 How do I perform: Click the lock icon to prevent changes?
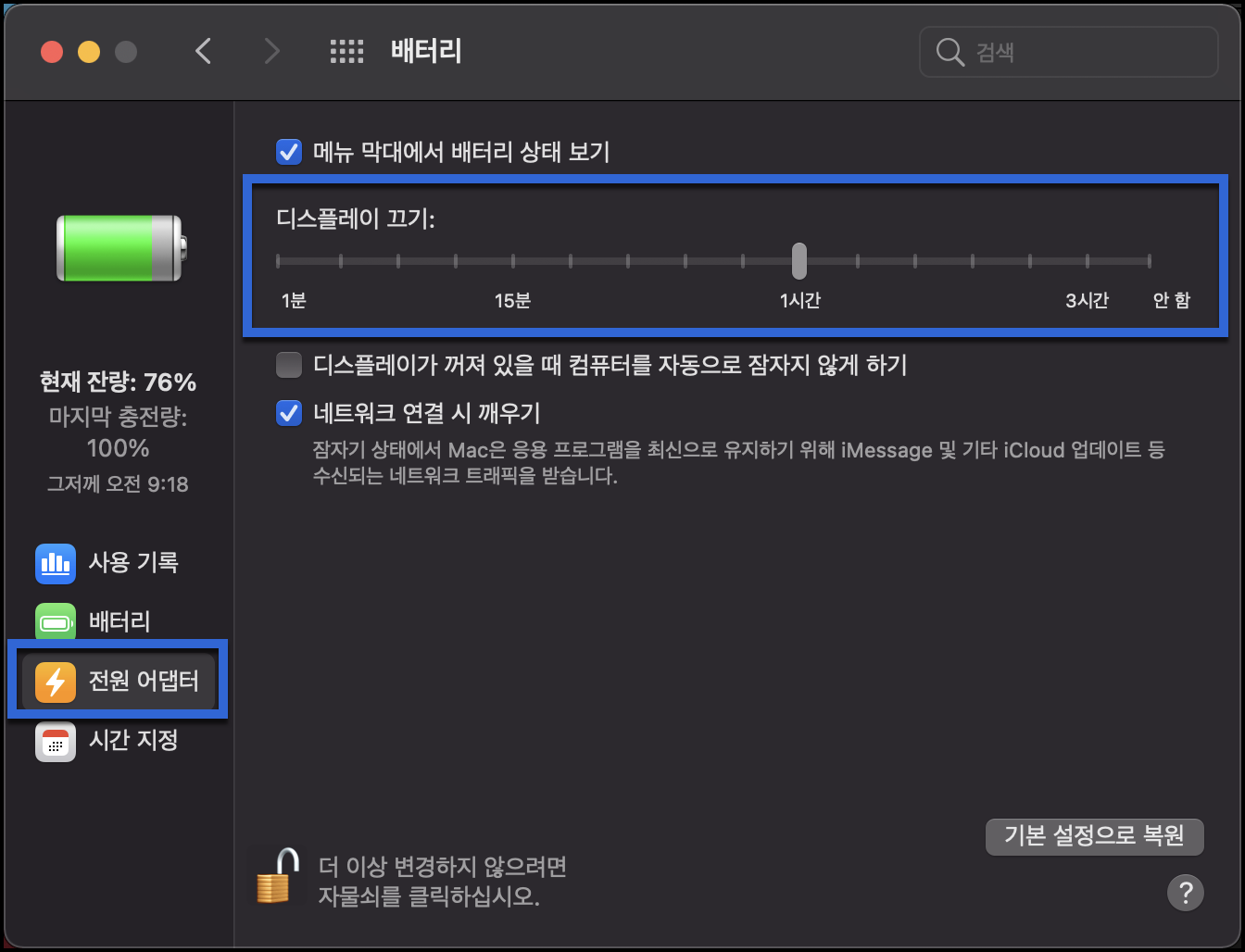(x=279, y=878)
